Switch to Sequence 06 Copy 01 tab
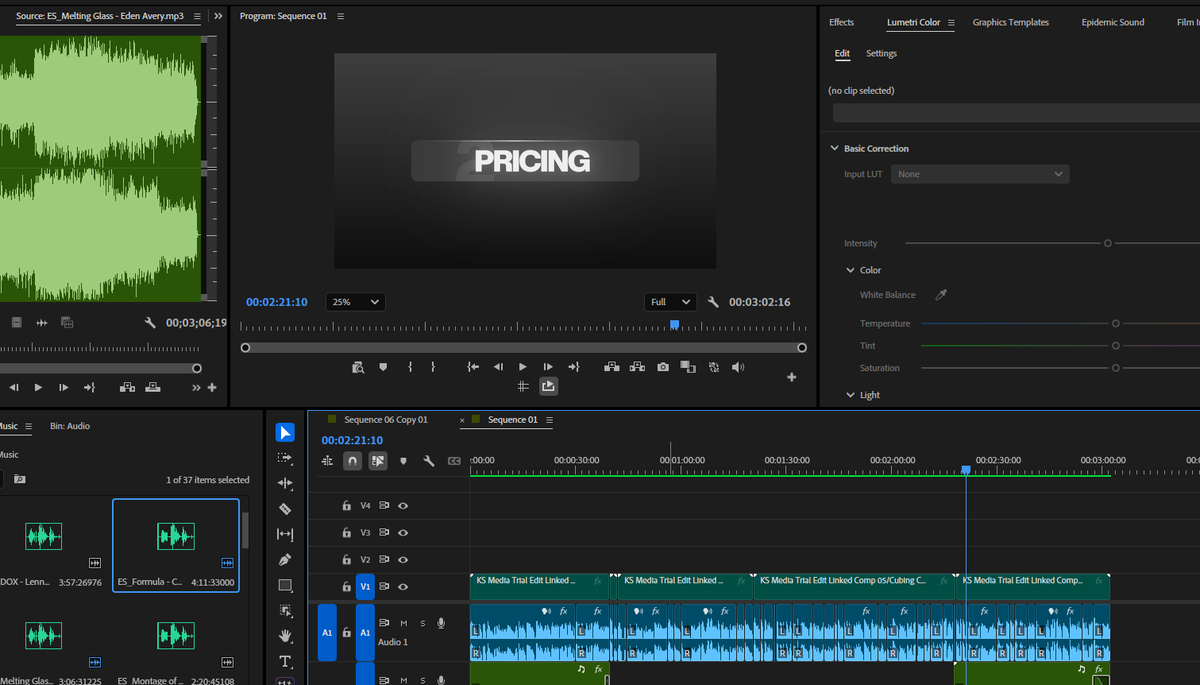1200x685 pixels. (386, 420)
